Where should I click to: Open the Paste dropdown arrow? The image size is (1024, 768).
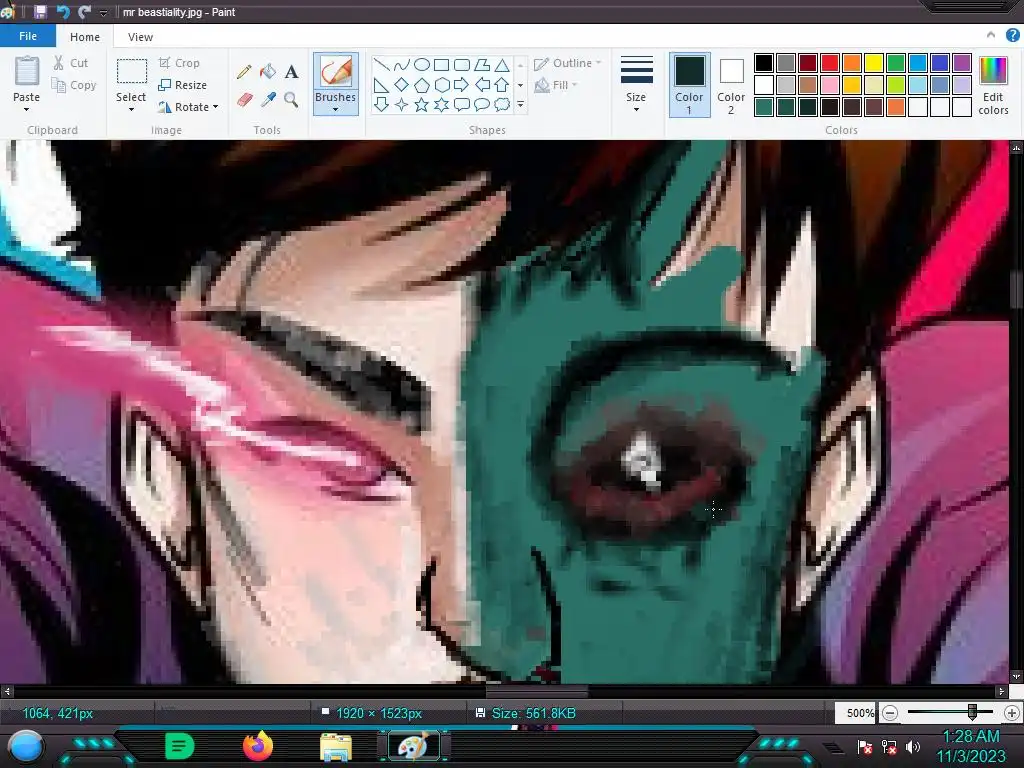click(x=27, y=110)
